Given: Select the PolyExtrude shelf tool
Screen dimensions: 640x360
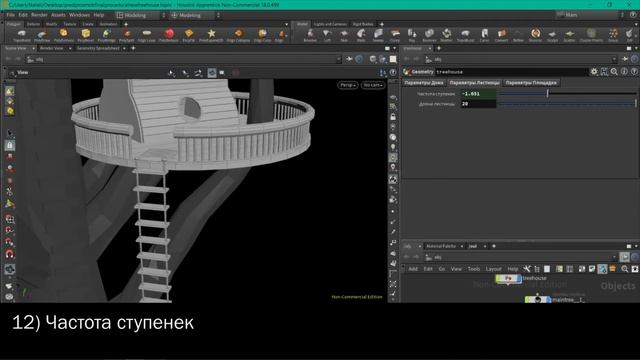Looking at the screenshot, I should (x=64, y=35).
